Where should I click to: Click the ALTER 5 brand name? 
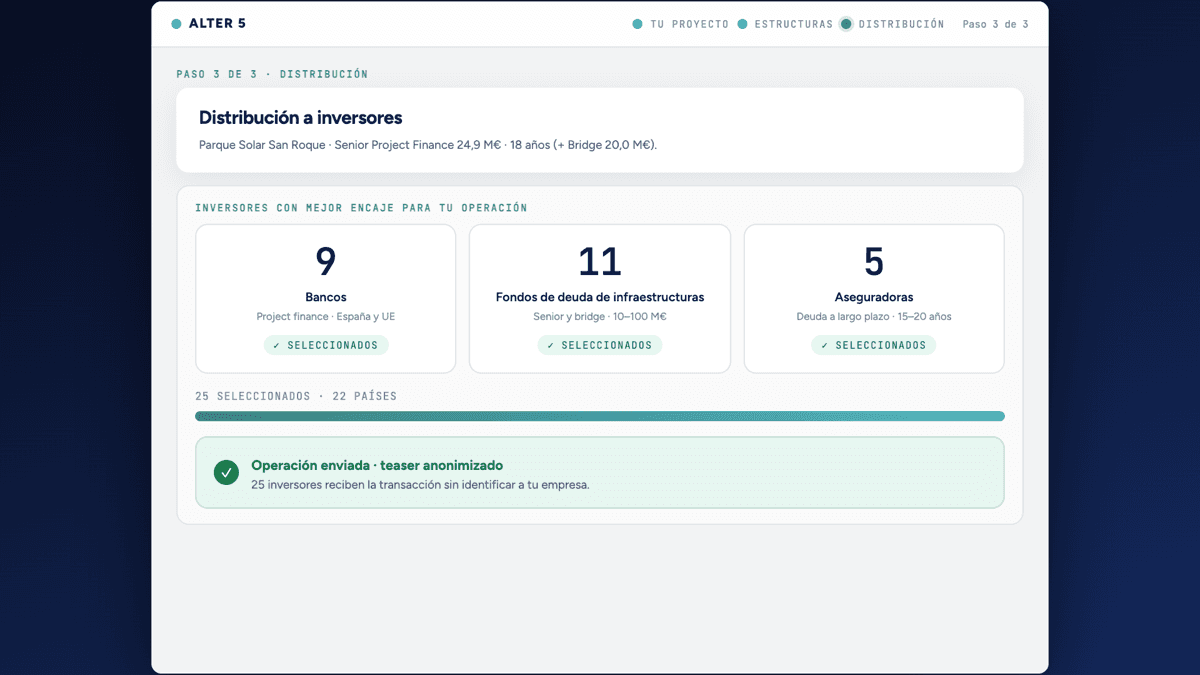click(x=217, y=24)
